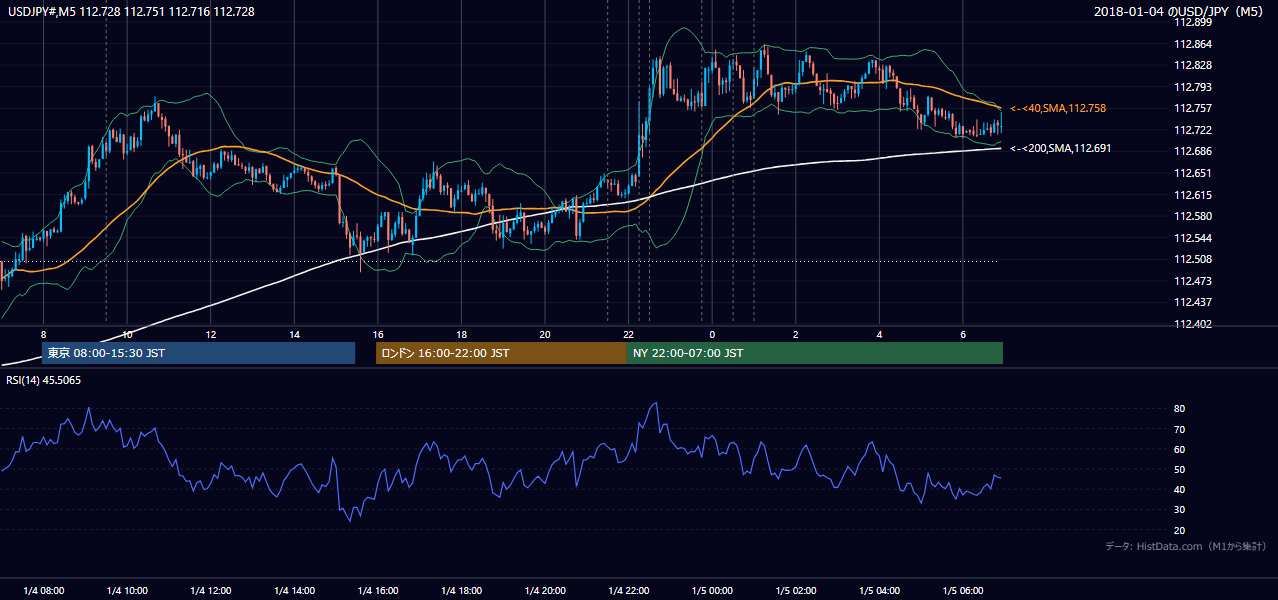Click the 東京 08:00-15:30 JST session bar
The image size is (1278, 600).
(198, 353)
